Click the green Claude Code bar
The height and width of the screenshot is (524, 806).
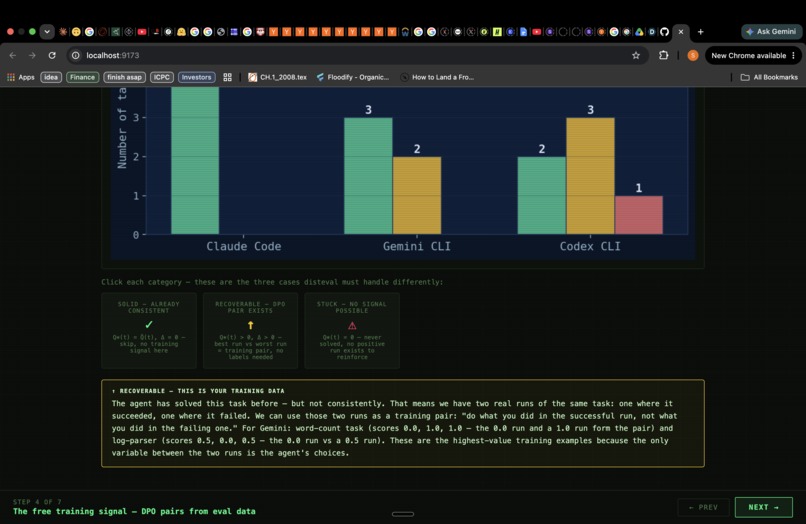(x=195, y=160)
